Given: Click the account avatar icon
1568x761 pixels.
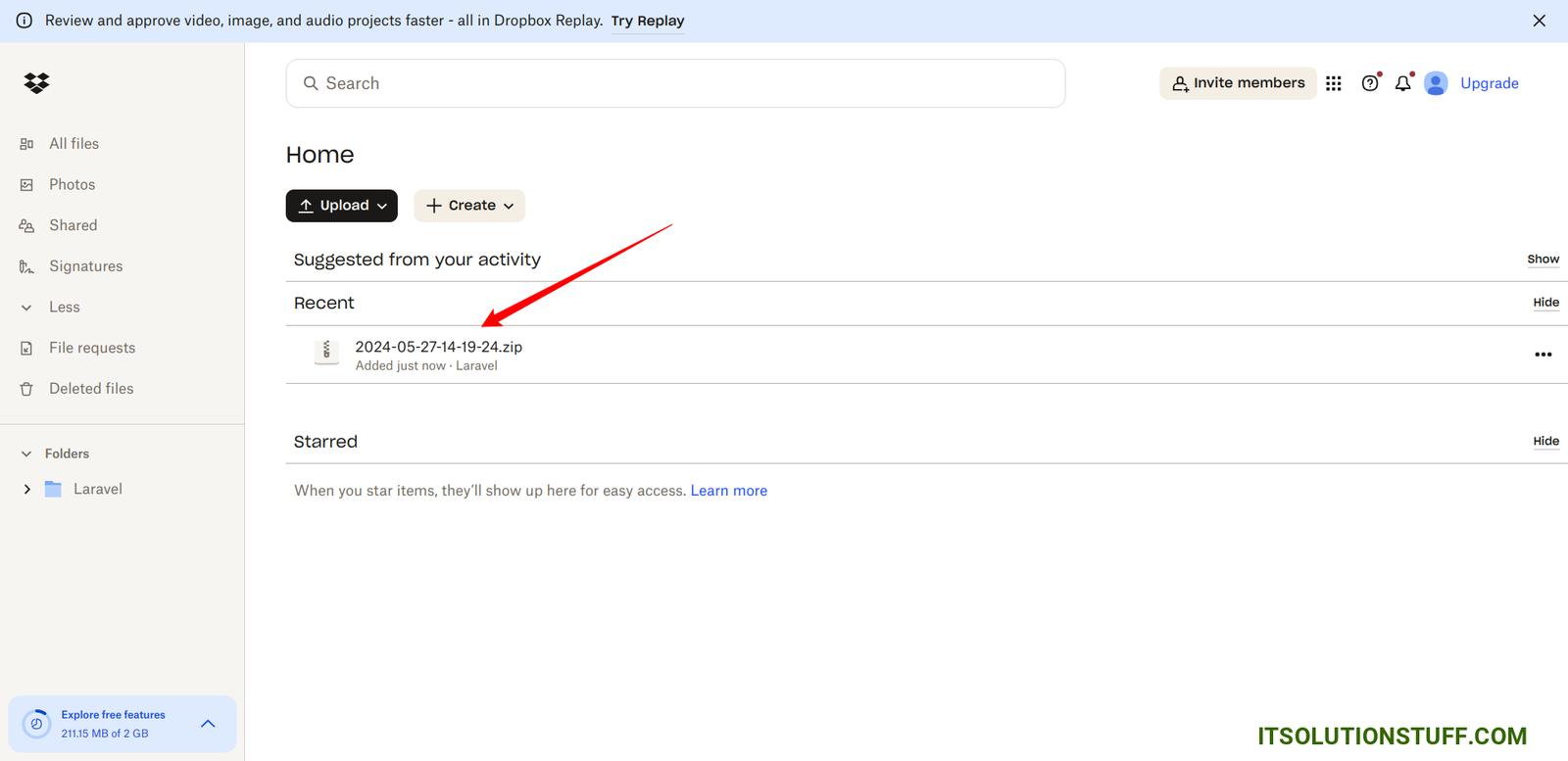Looking at the screenshot, I should pyautogui.click(x=1436, y=84).
